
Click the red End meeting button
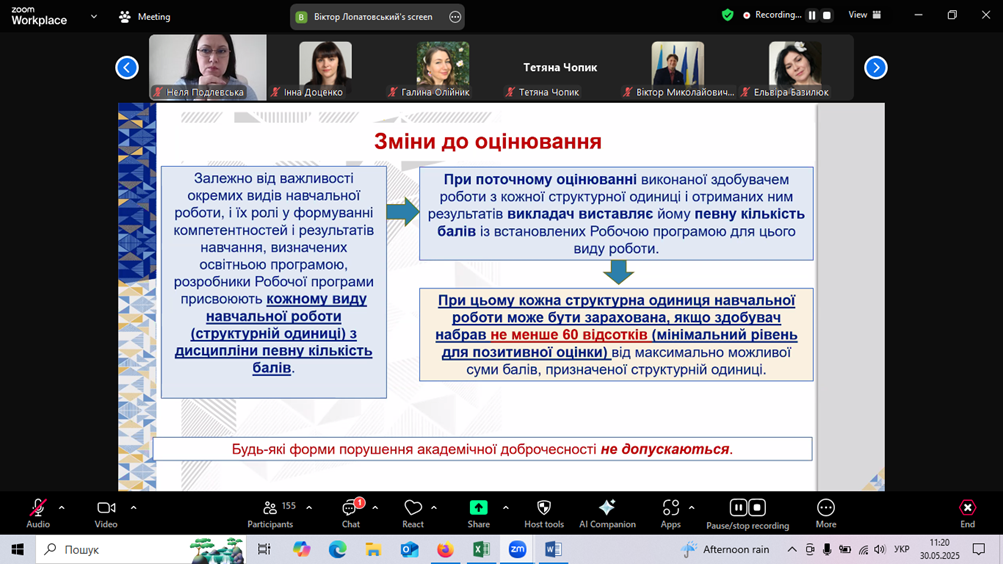967,513
